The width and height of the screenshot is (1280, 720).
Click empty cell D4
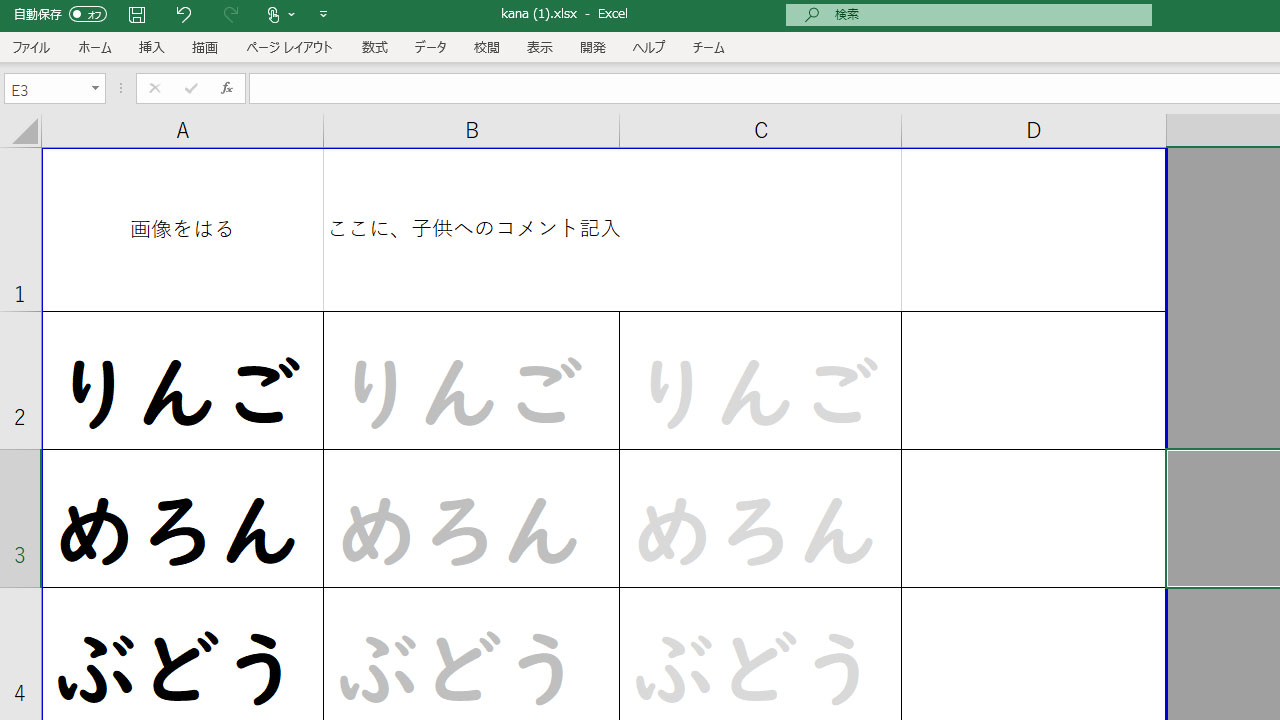pos(1033,654)
